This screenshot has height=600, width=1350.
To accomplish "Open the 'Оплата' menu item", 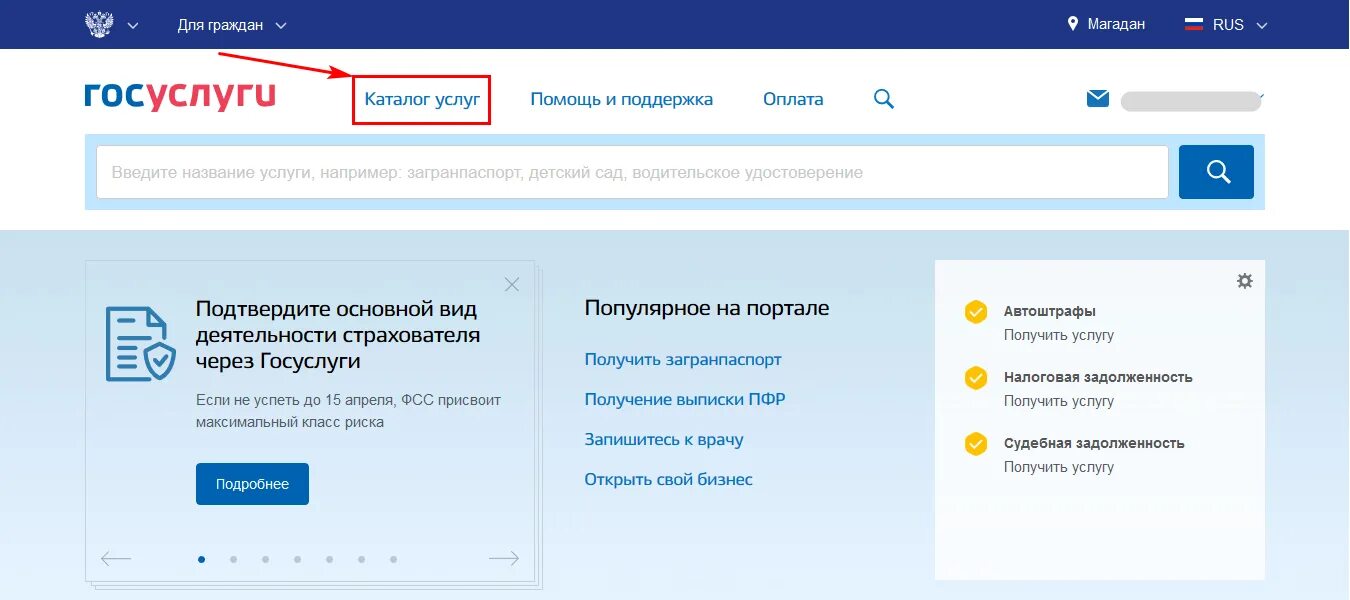I will pos(793,99).
